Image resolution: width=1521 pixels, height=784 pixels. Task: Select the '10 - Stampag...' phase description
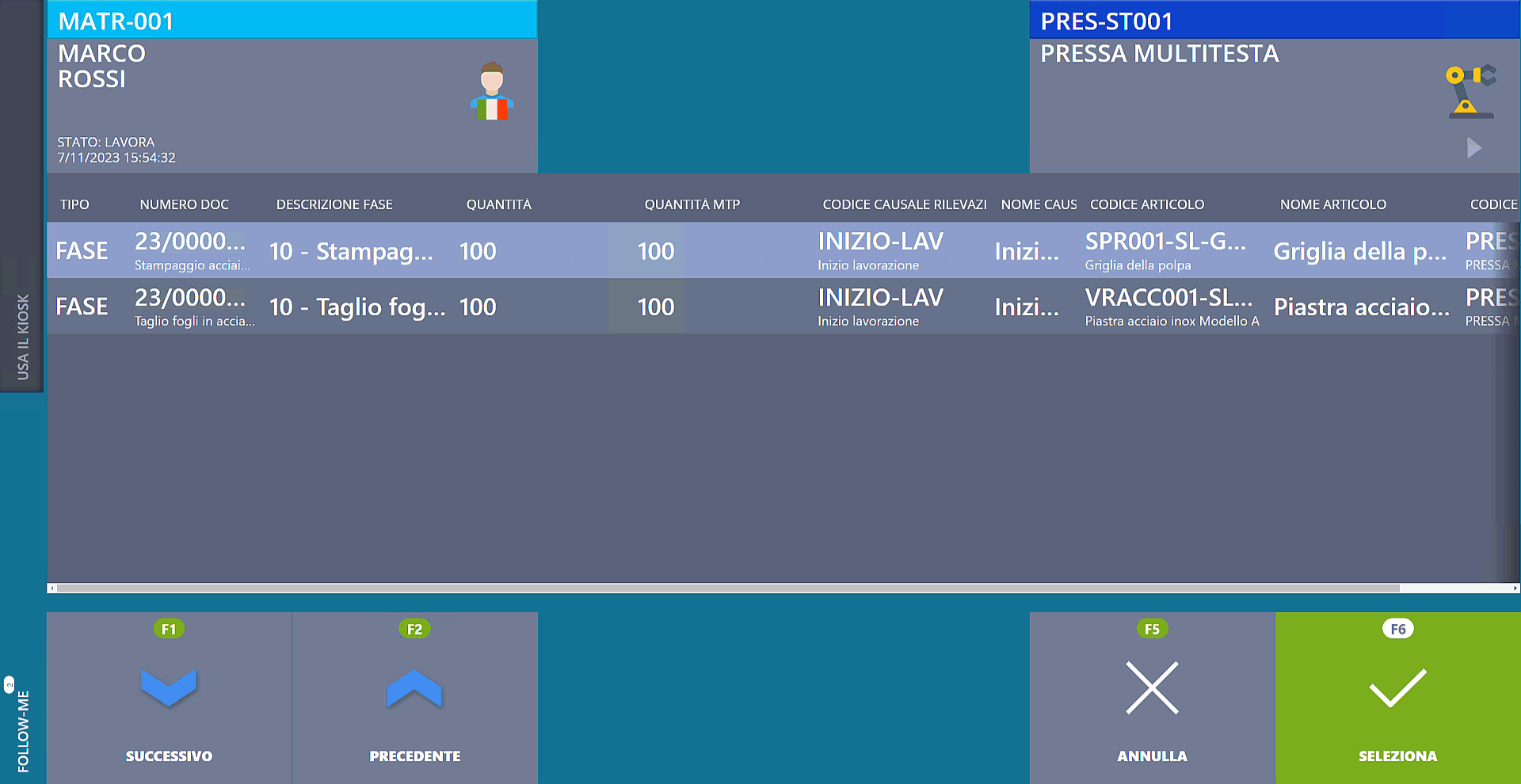(x=351, y=251)
